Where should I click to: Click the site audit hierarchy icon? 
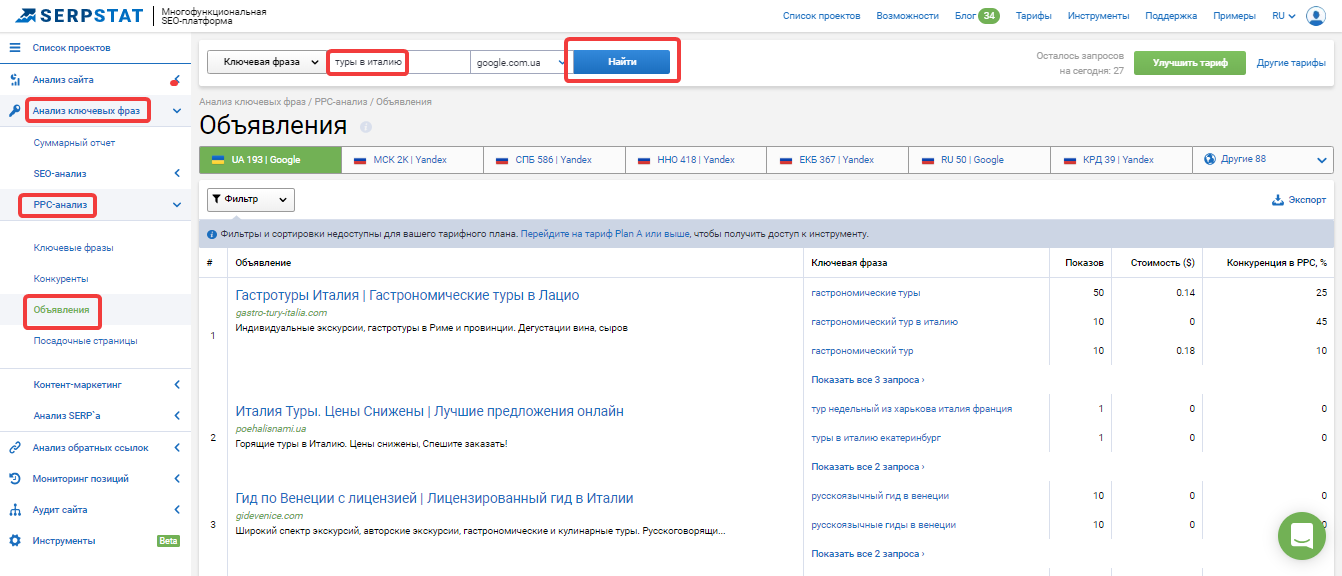[x=15, y=510]
